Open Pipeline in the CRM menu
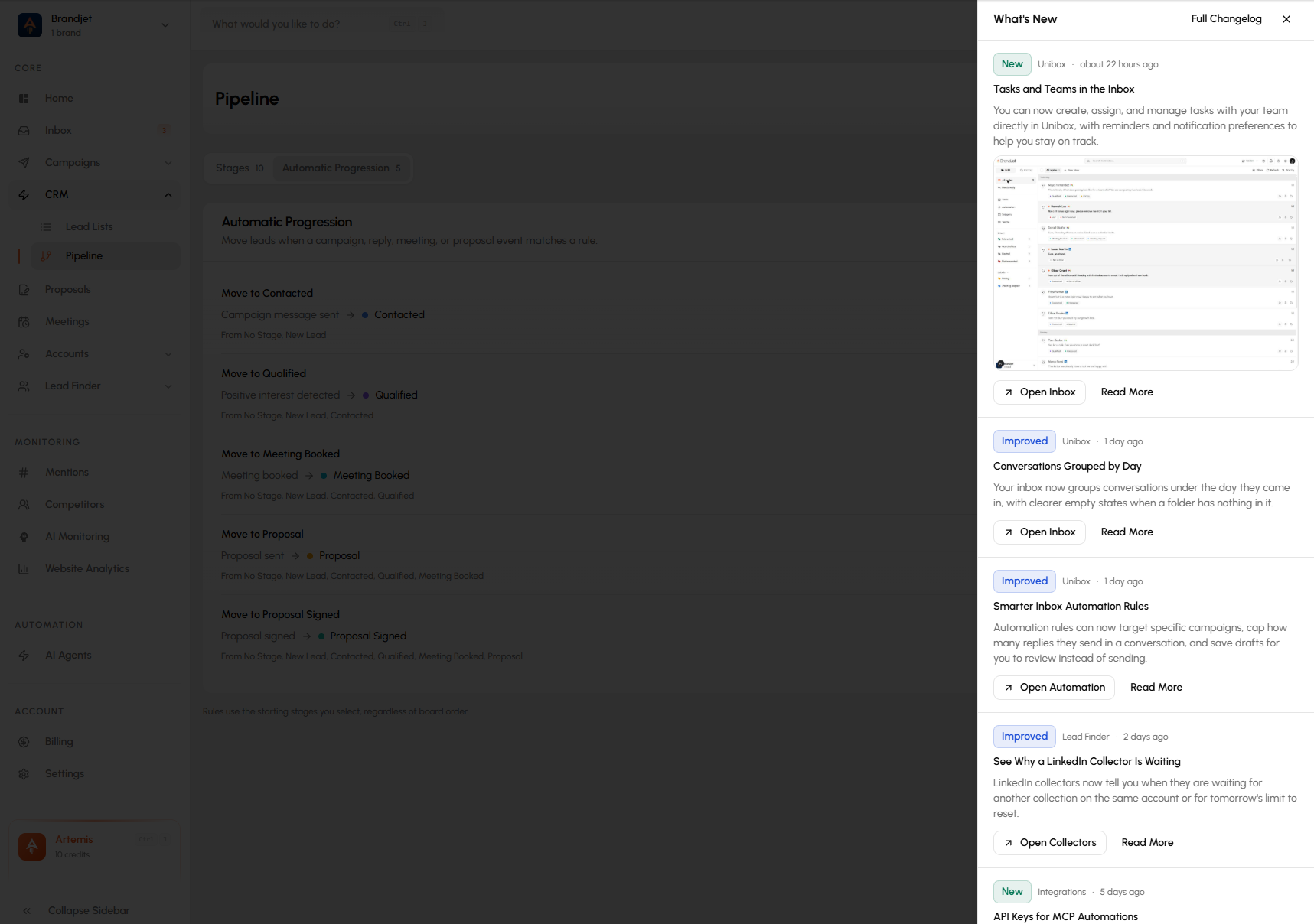 (x=106, y=256)
